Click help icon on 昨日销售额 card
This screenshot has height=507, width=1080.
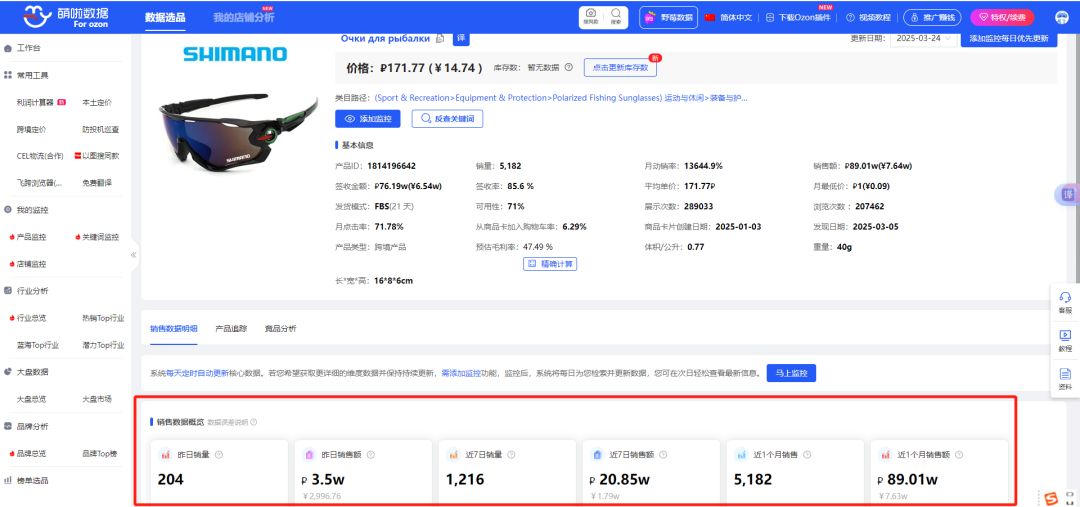[371, 455]
